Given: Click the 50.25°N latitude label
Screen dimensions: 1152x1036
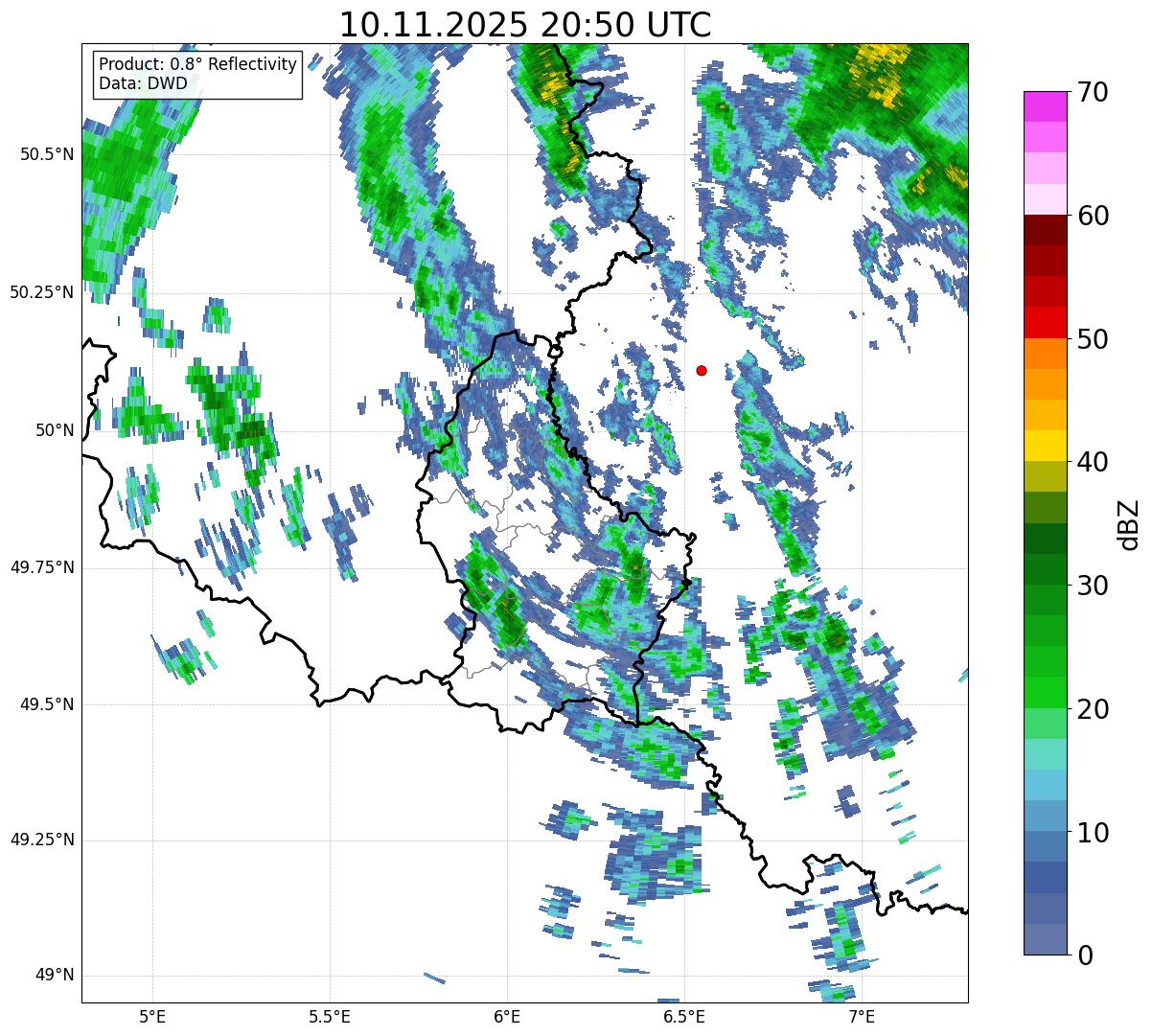Looking at the screenshot, I should tap(42, 292).
